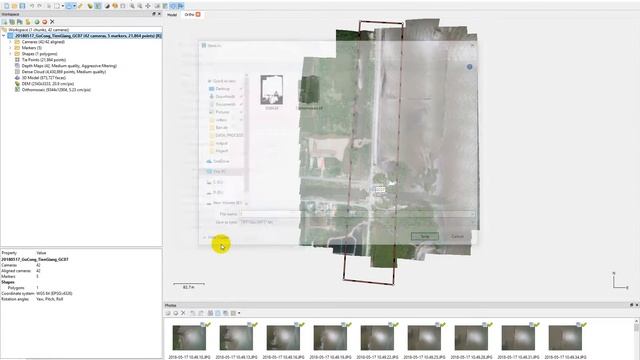Select the Rectangle Selection tool
Viewport: 640px width, 360px height.
[56, 6]
